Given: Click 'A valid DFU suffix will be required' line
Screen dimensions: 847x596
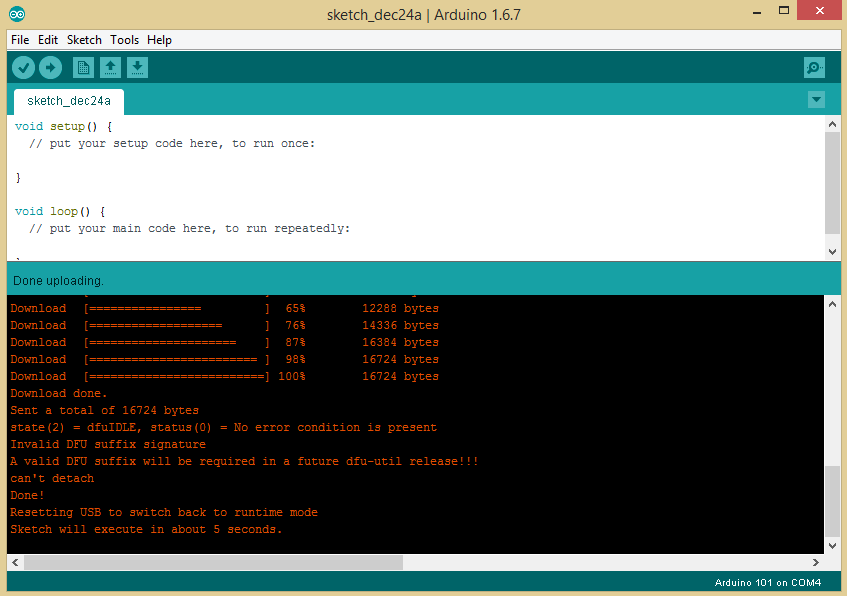Looking at the screenshot, I should coord(244,461).
